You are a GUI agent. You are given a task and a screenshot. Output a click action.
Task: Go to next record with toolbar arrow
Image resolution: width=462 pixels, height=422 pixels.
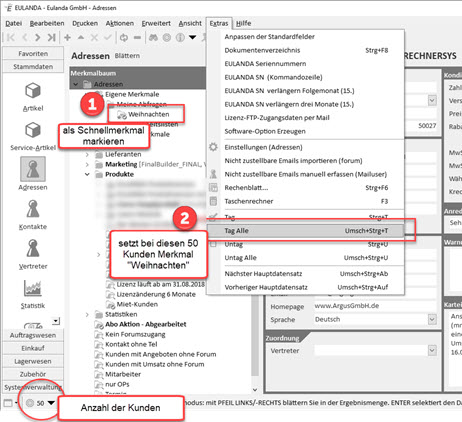tap(38, 37)
